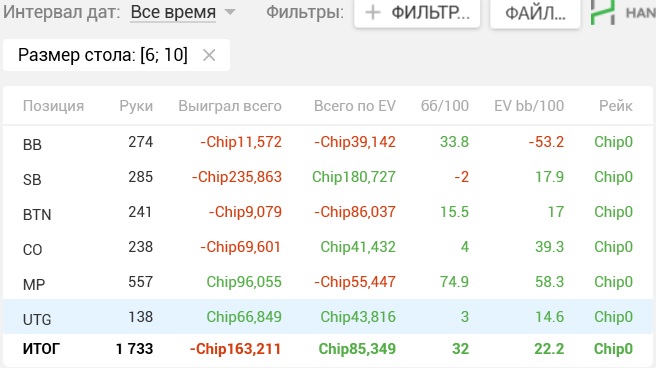Sort by Позиция column header

[53, 106]
